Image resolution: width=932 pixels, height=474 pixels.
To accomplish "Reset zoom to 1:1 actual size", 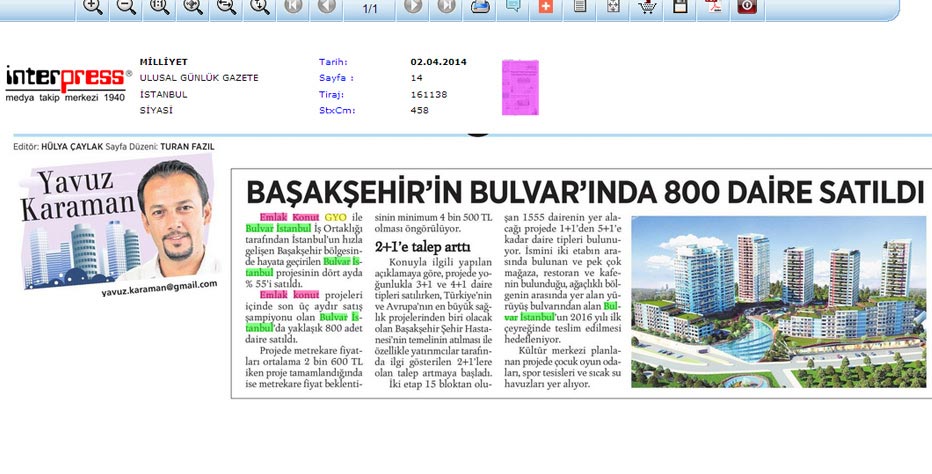I will pos(159,6).
